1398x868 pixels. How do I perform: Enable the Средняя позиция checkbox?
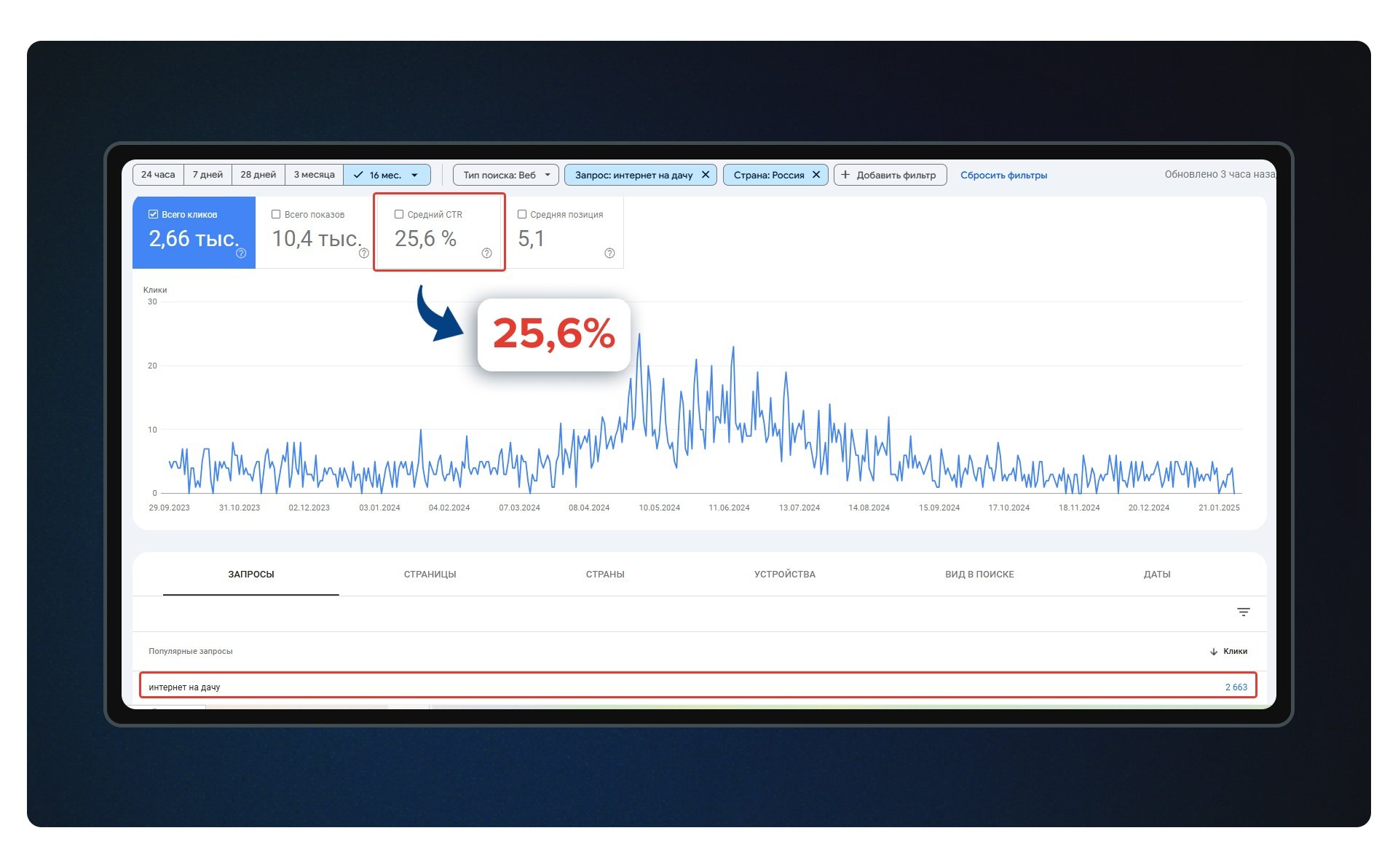click(522, 214)
